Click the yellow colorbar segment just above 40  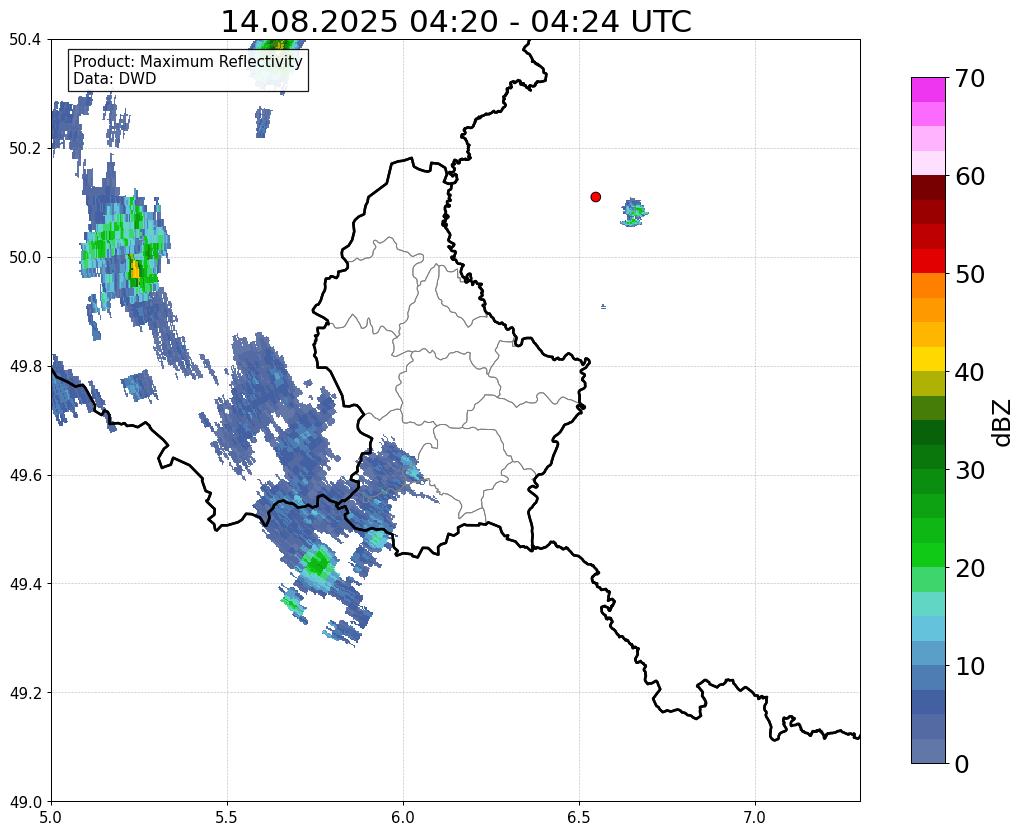point(928,359)
